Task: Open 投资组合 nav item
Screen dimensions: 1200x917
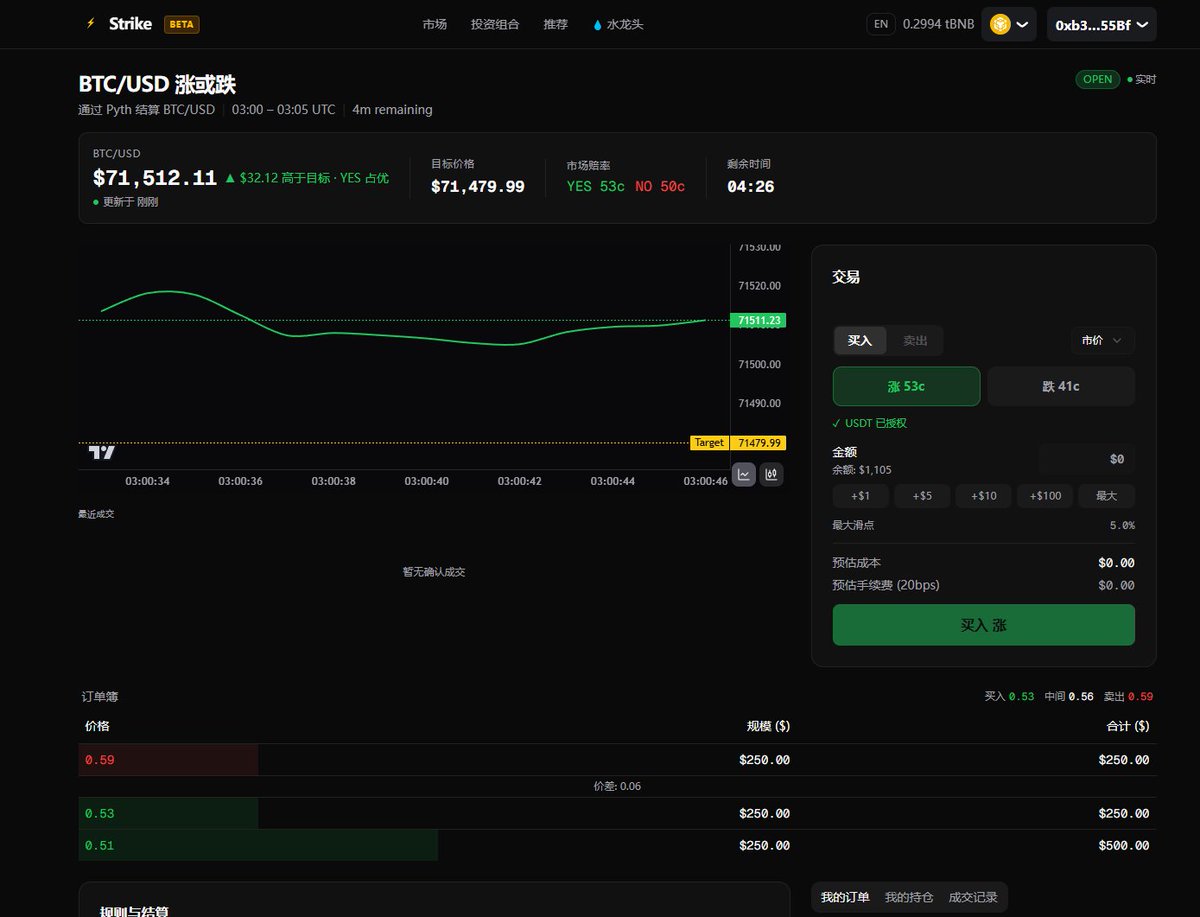Action: pyautogui.click(x=495, y=24)
